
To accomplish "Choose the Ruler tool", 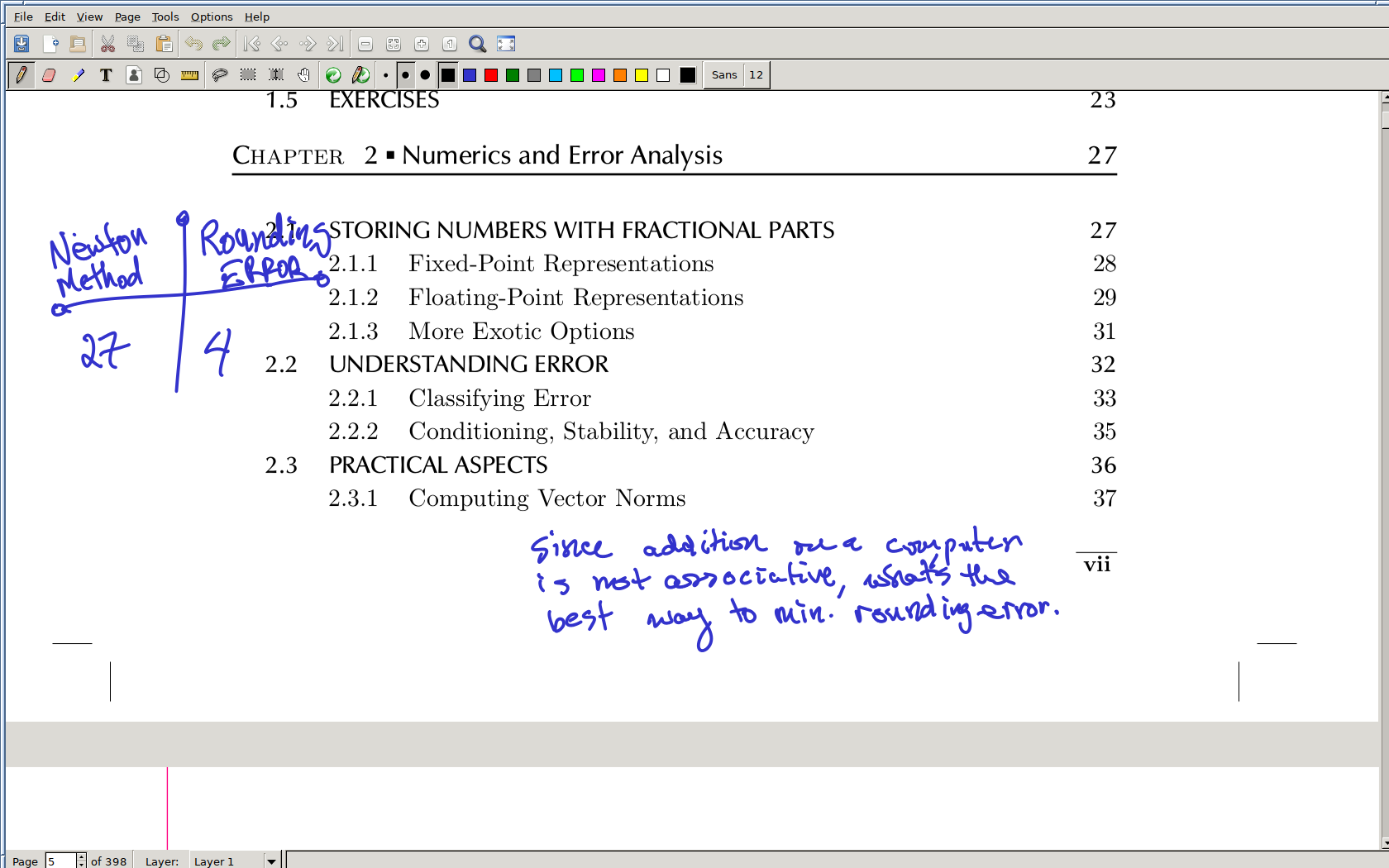I will (x=189, y=75).
